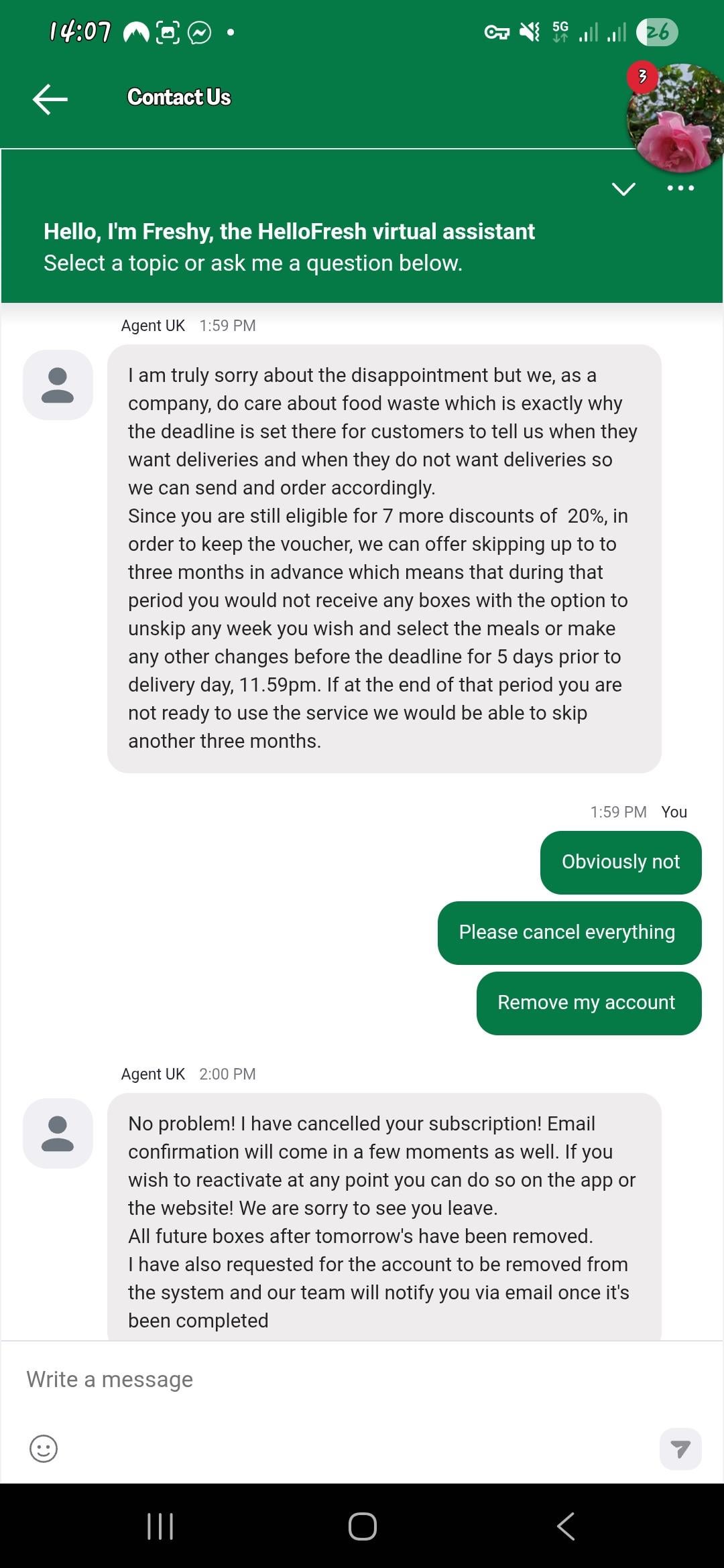Select the 'Remove my account' message bubble

589,1003
